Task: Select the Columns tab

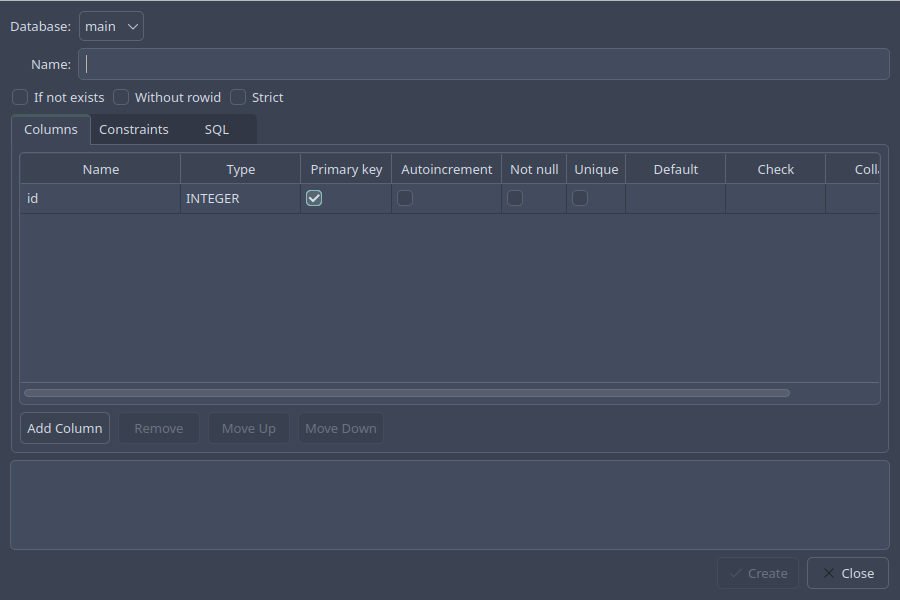Action: 51,129
